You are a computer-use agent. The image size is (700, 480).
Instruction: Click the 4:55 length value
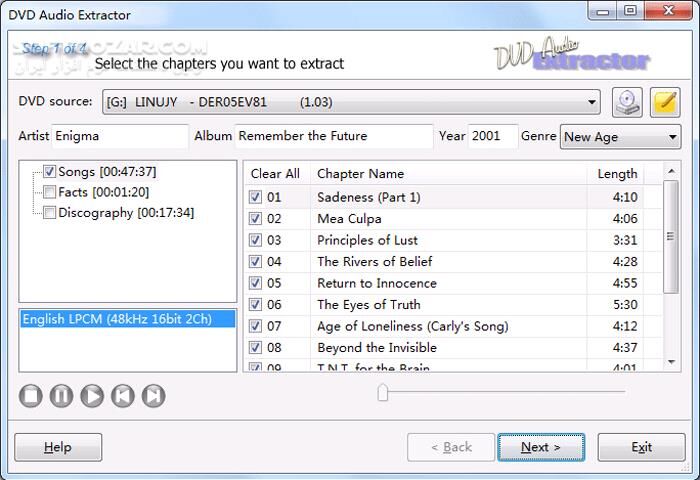click(625, 283)
